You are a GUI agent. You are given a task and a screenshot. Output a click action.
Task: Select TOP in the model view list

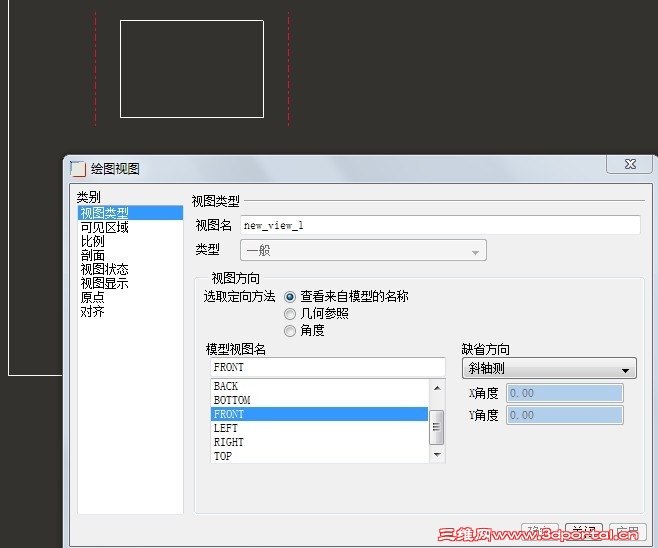click(319, 456)
